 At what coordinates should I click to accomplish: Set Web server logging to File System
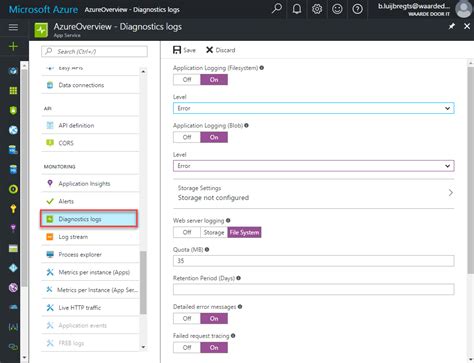(x=244, y=232)
